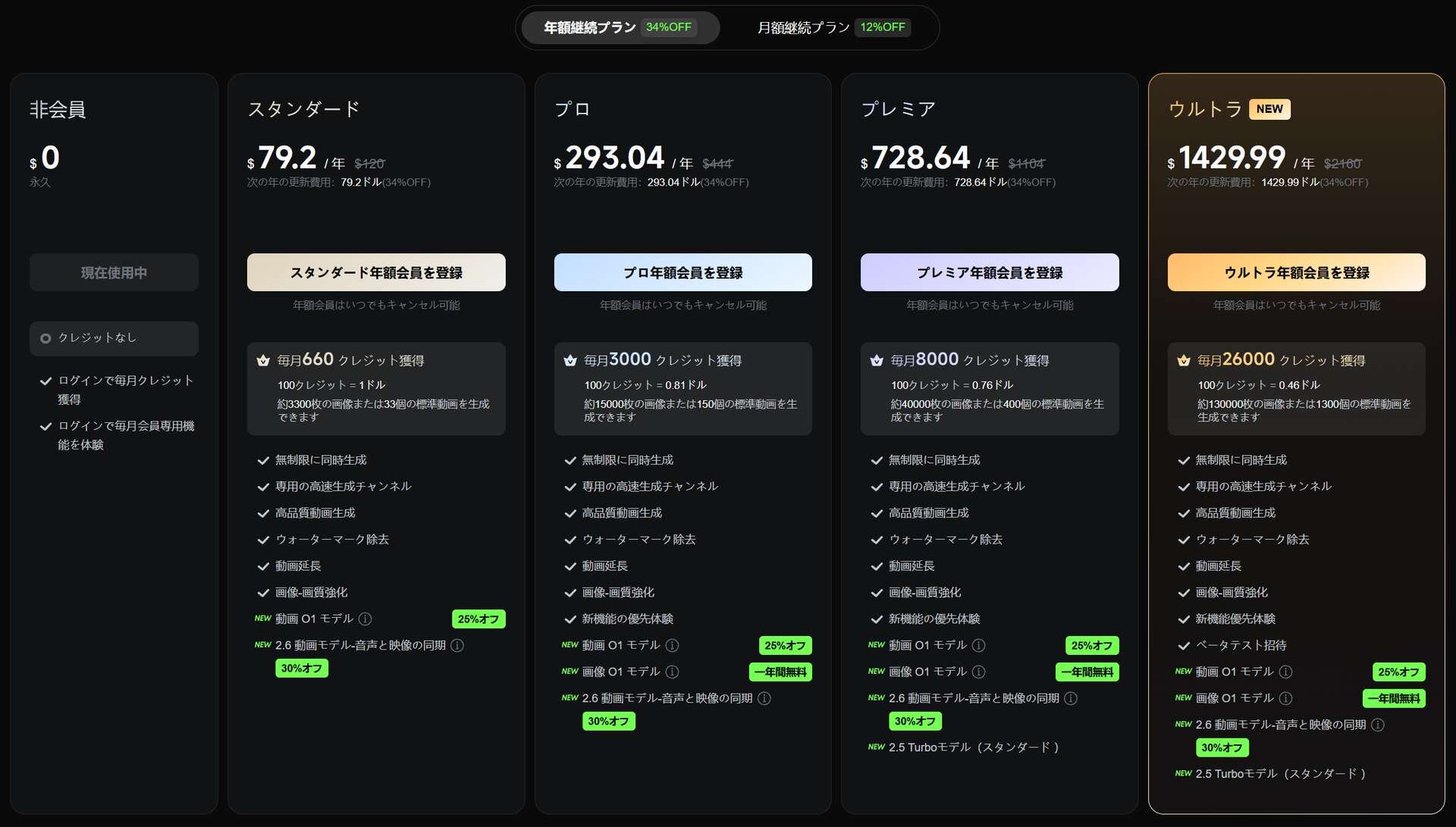Image resolution: width=1456 pixels, height=827 pixels.
Task: Click プロ年額会員を登録 button
Action: 682,272
